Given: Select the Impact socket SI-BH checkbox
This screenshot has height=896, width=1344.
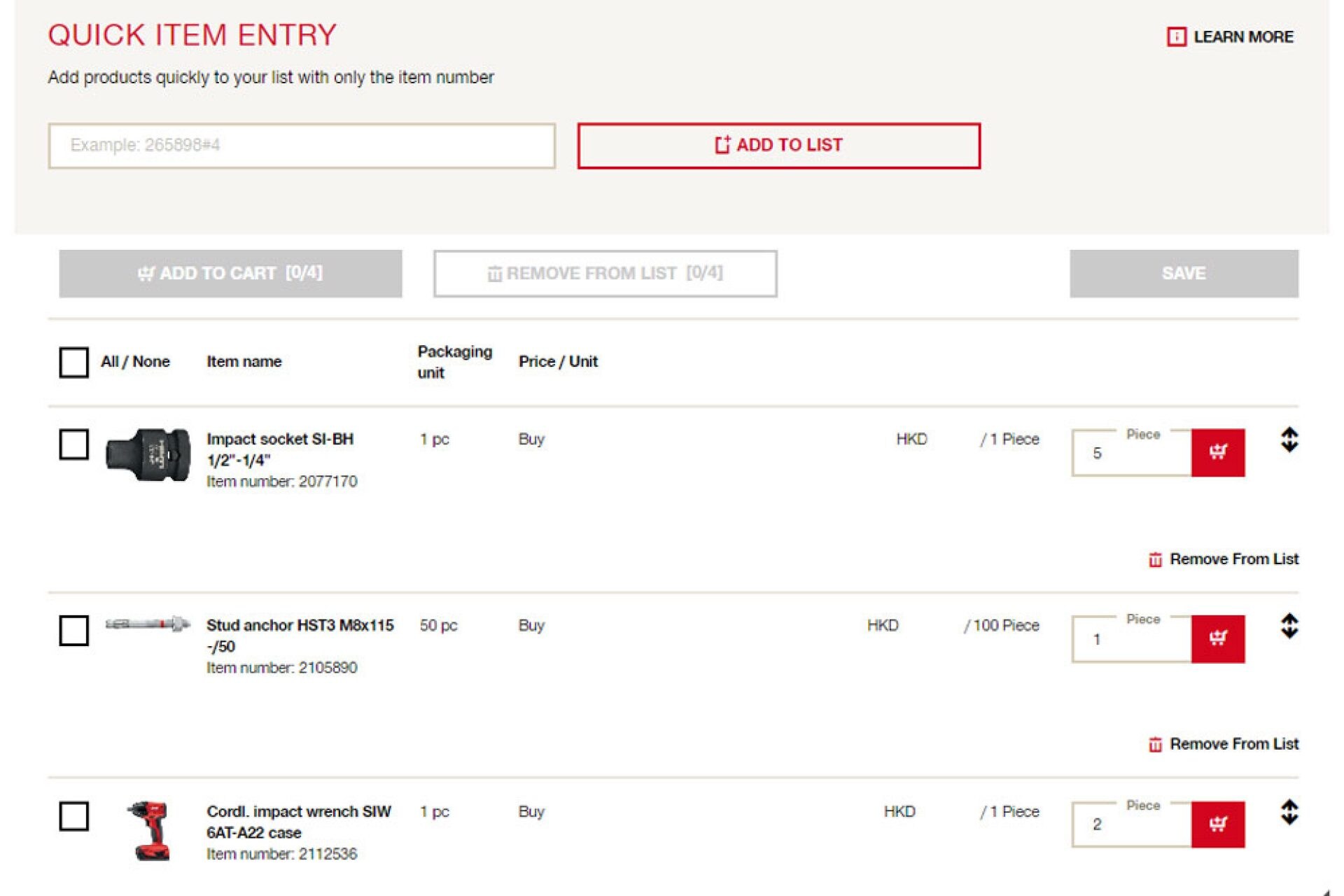Looking at the screenshot, I should coord(74,444).
